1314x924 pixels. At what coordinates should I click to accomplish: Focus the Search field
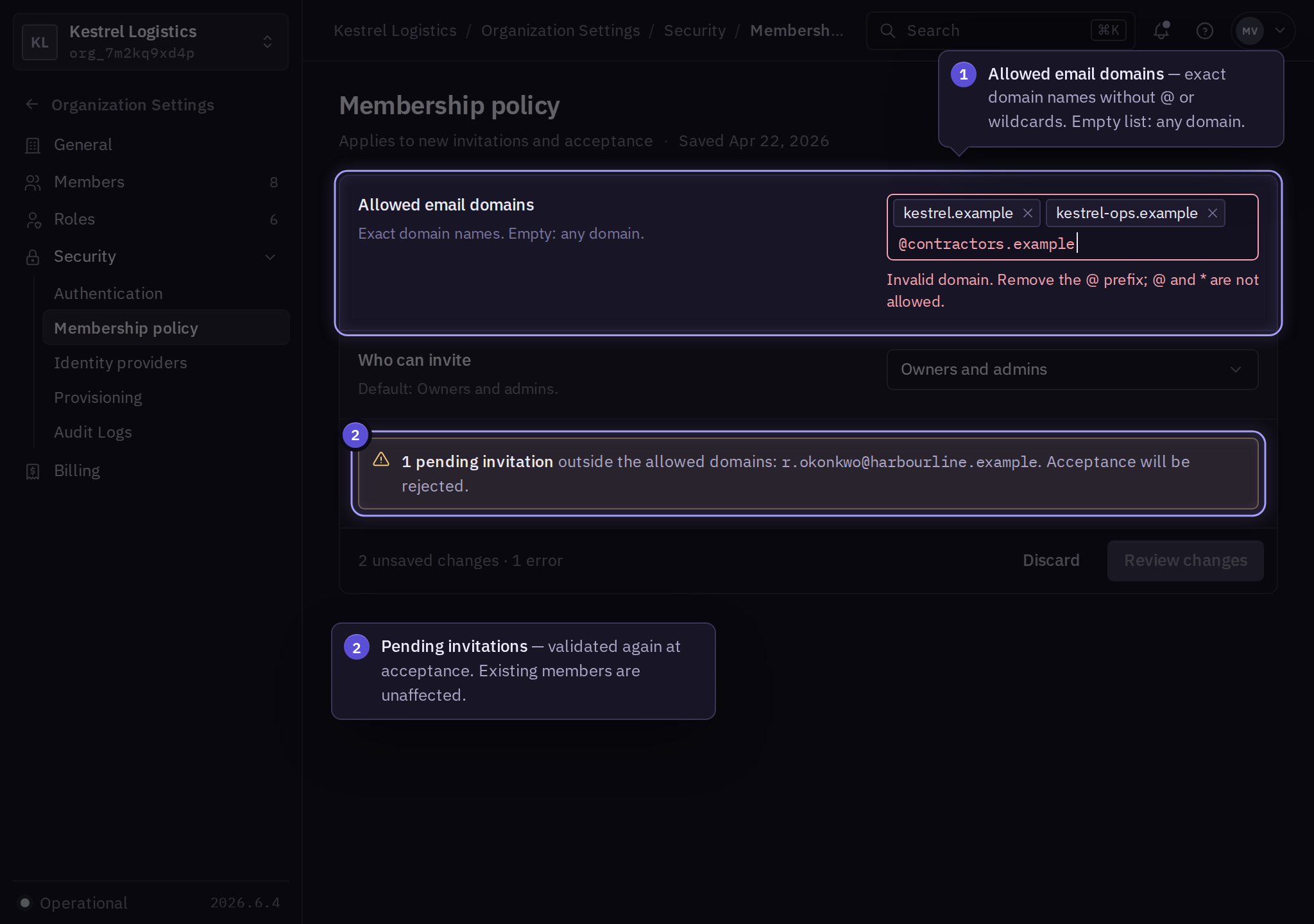click(1001, 31)
